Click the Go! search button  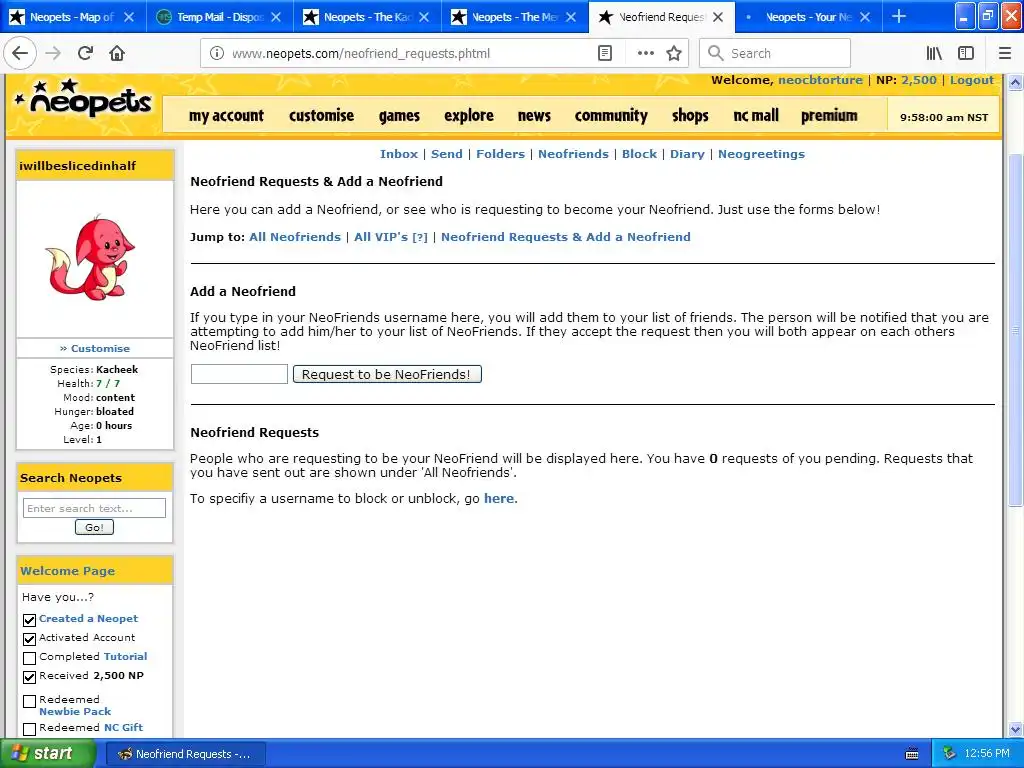[x=94, y=527]
